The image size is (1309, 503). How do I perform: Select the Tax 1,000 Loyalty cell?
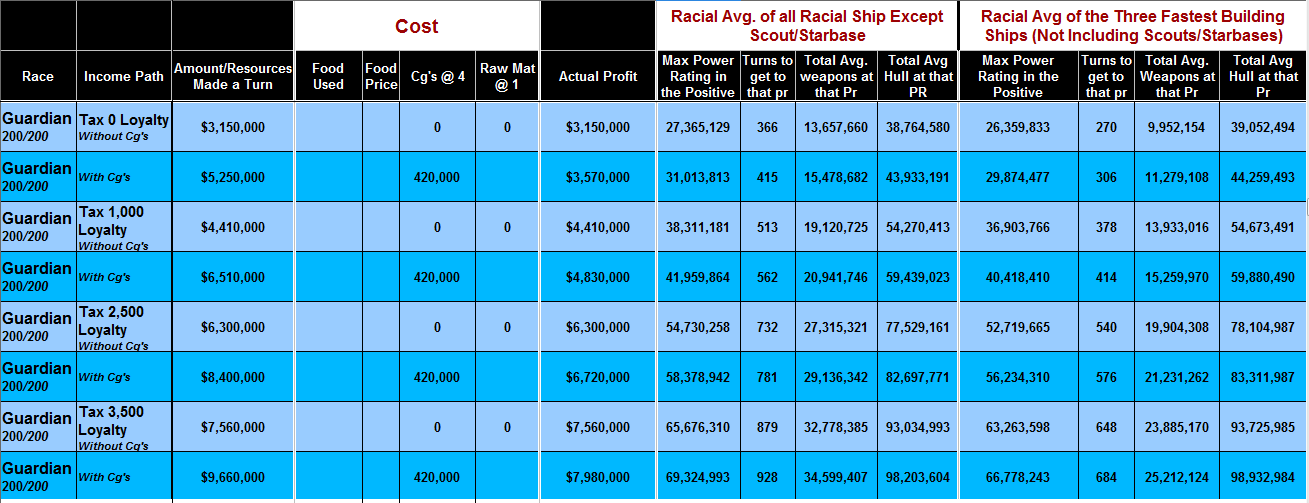pyautogui.click(x=124, y=227)
